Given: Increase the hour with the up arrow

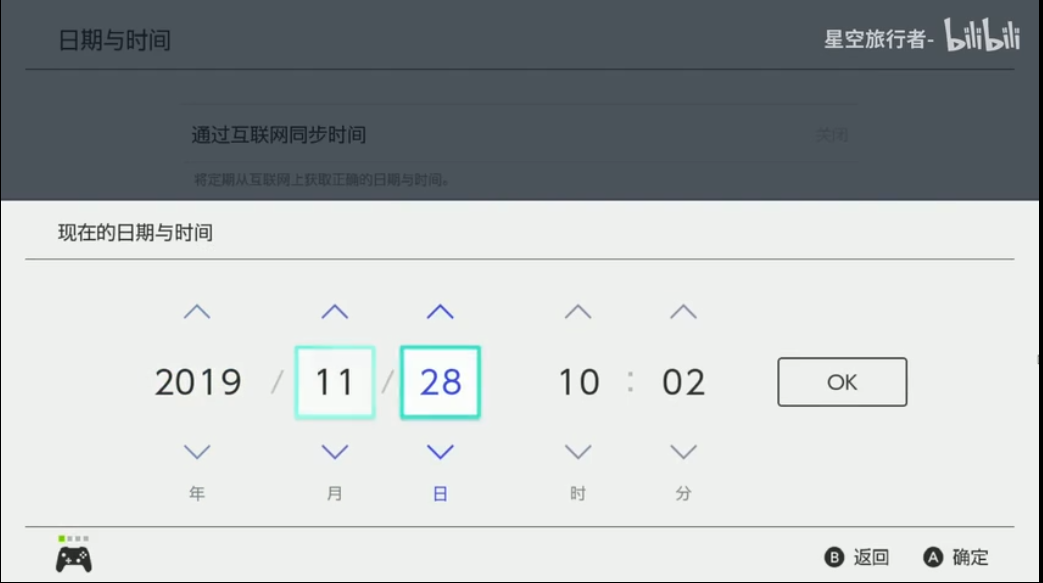Looking at the screenshot, I should click(x=578, y=312).
